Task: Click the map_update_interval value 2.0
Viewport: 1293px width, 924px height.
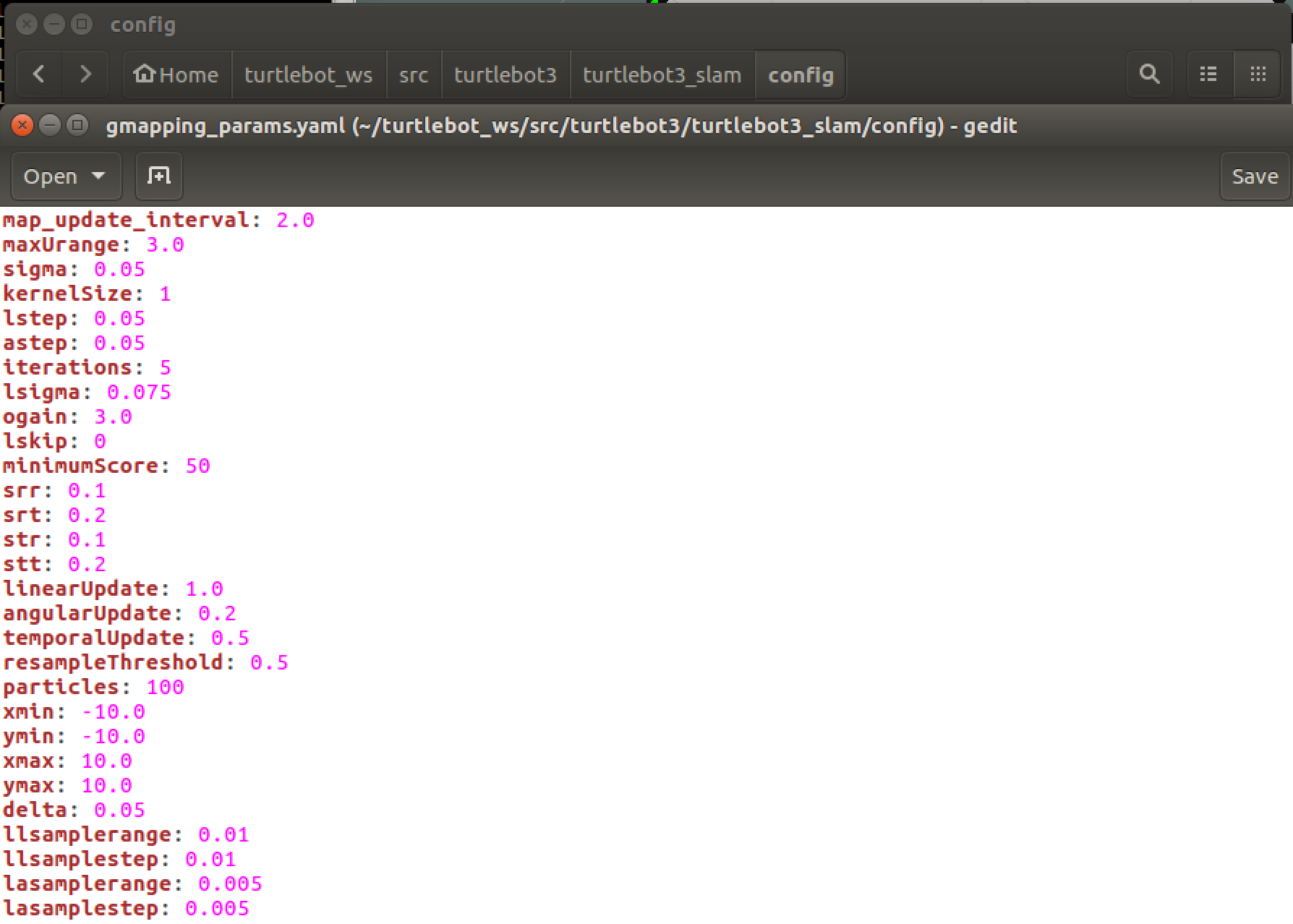Action: (x=296, y=220)
